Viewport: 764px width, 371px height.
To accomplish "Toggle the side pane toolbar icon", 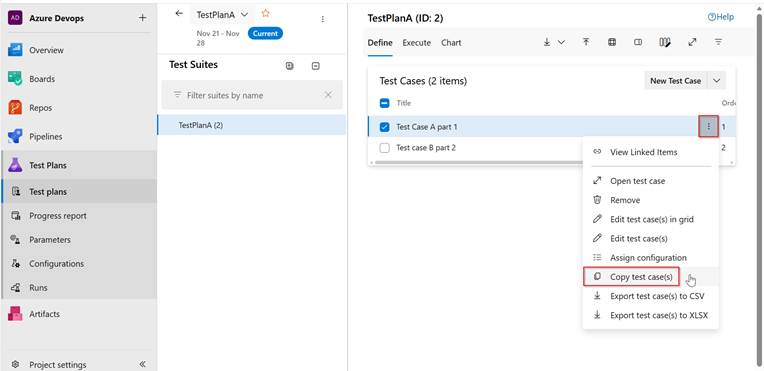I will (x=638, y=42).
